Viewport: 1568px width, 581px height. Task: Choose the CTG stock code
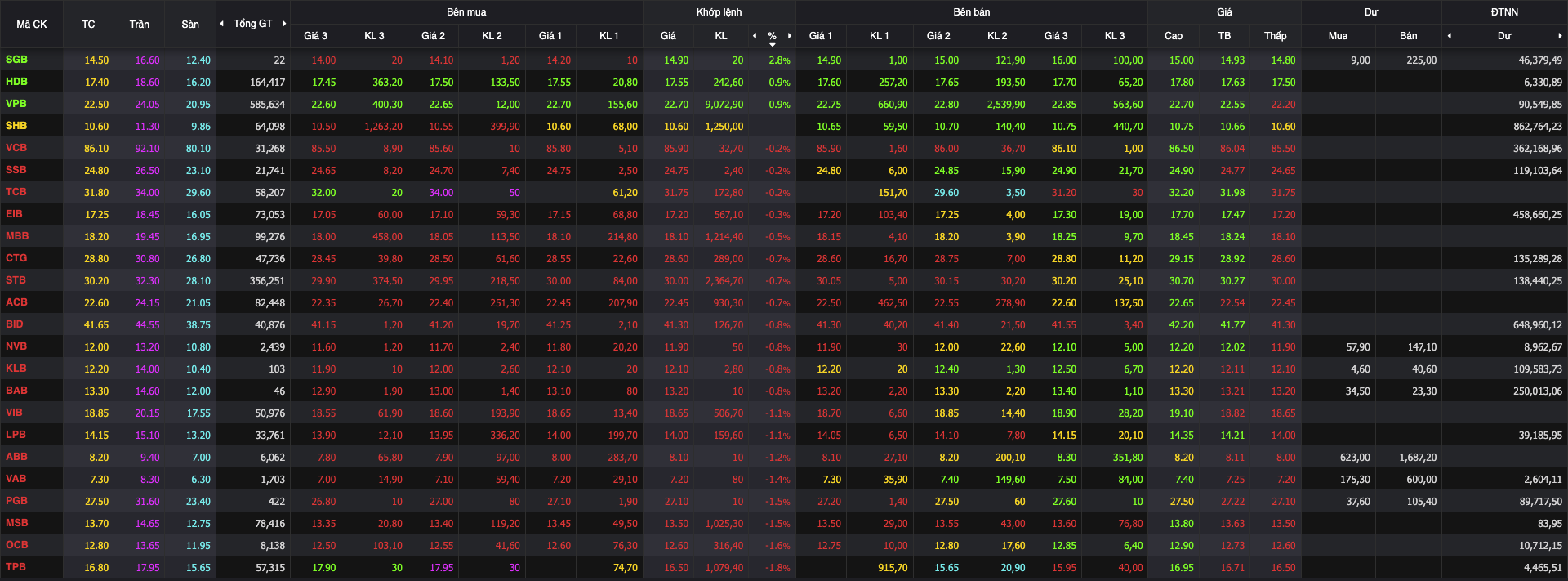pyautogui.click(x=16, y=258)
